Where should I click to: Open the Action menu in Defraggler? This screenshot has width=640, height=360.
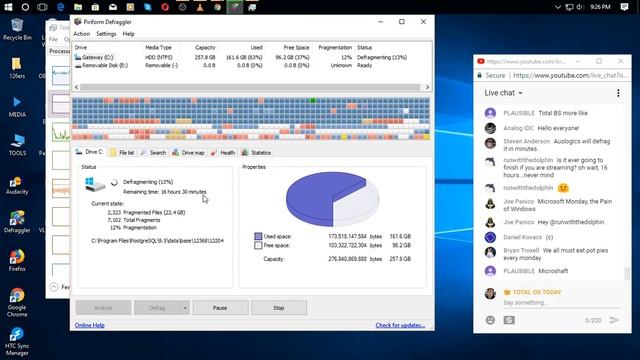pyautogui.click(x=81, y=34)
